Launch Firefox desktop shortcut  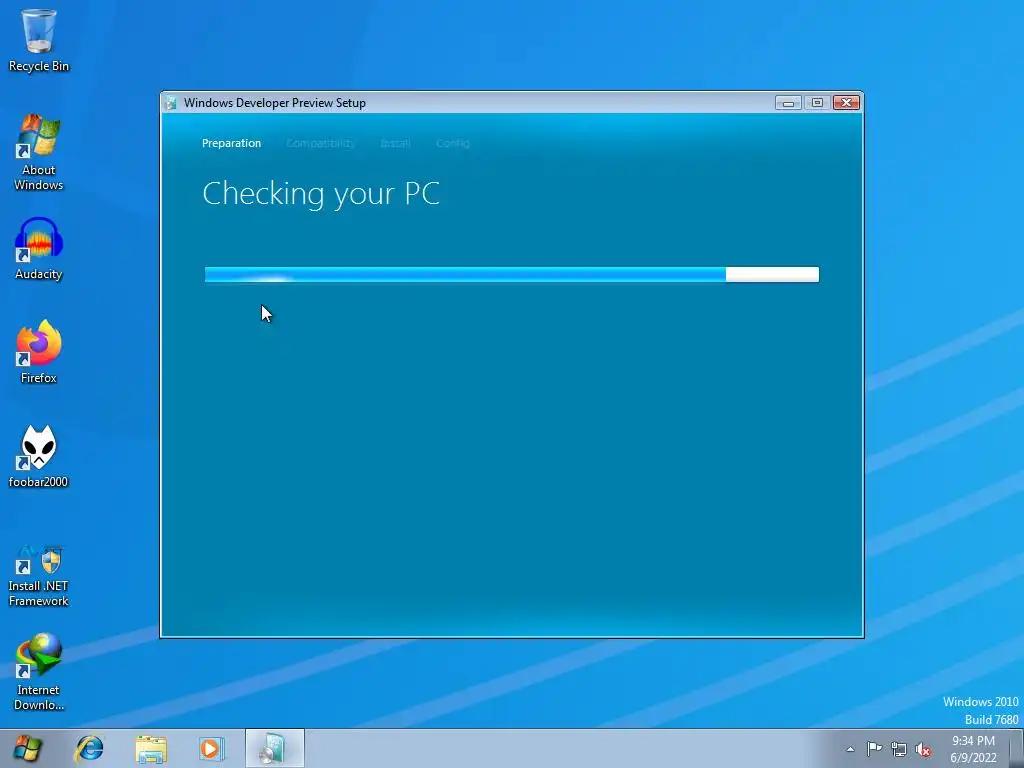point(39,352)
